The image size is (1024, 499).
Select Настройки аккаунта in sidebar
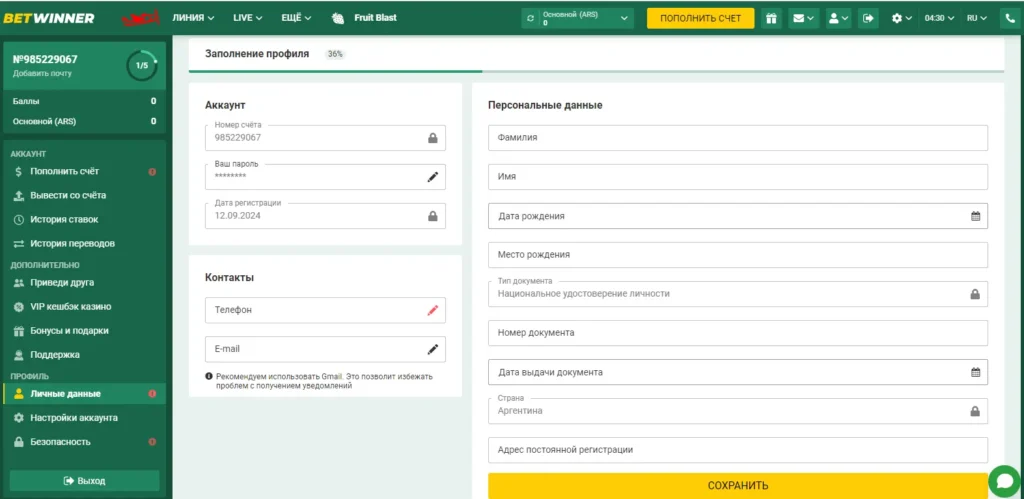tap(74, 418)
